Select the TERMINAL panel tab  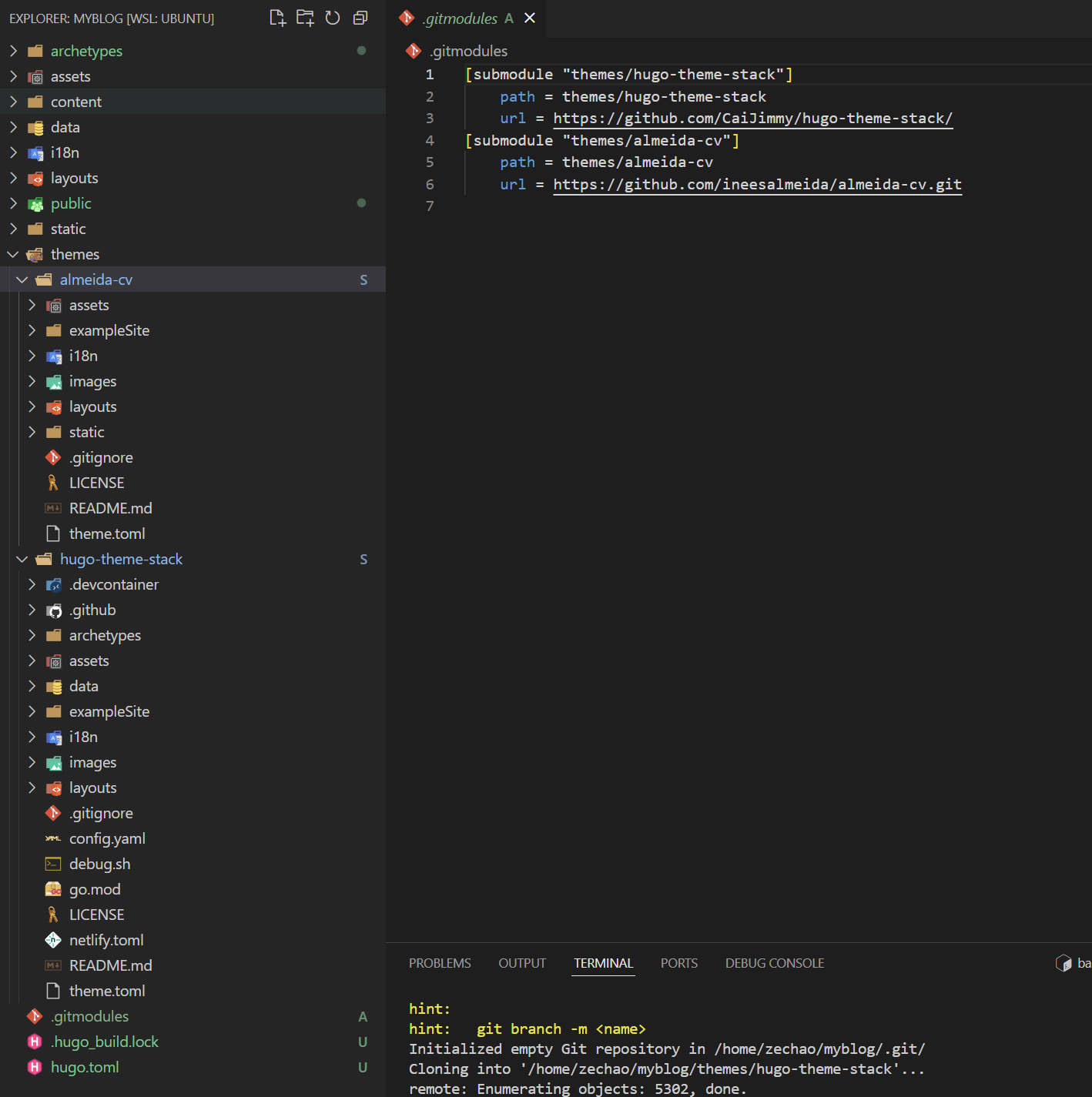click(x=603, y=963)
